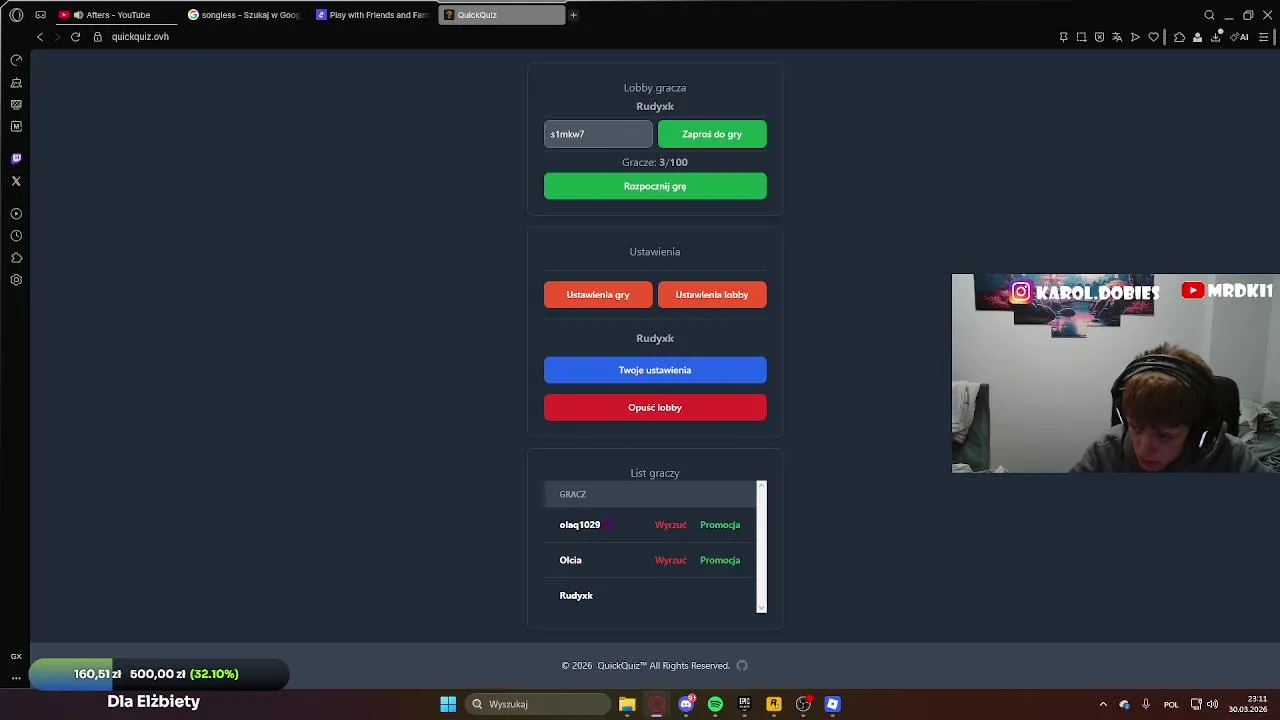
Task: Open the X (Twitter) sidebar icon
Action: point(16,181)
